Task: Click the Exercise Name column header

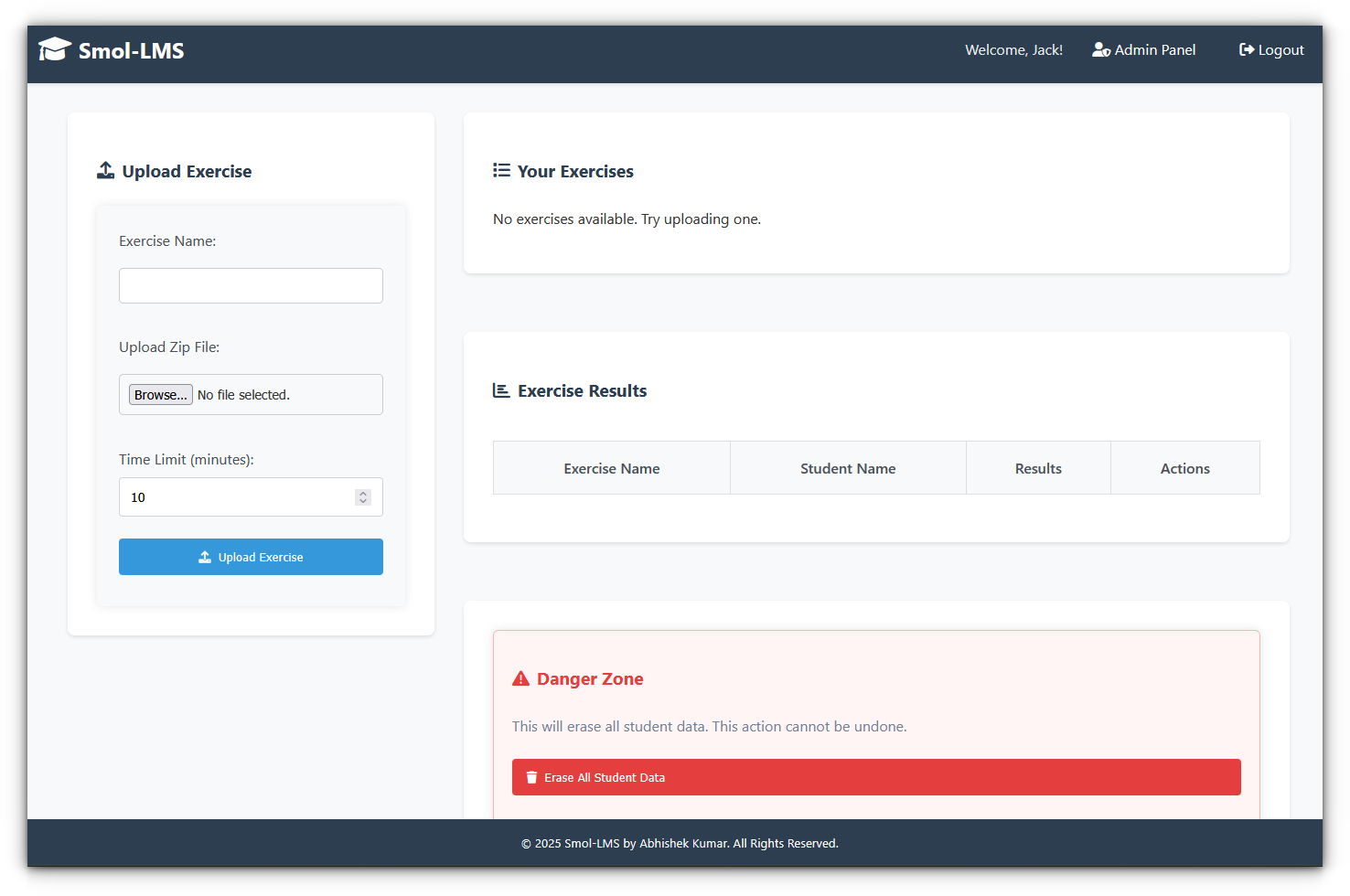Action: point(611,468)
